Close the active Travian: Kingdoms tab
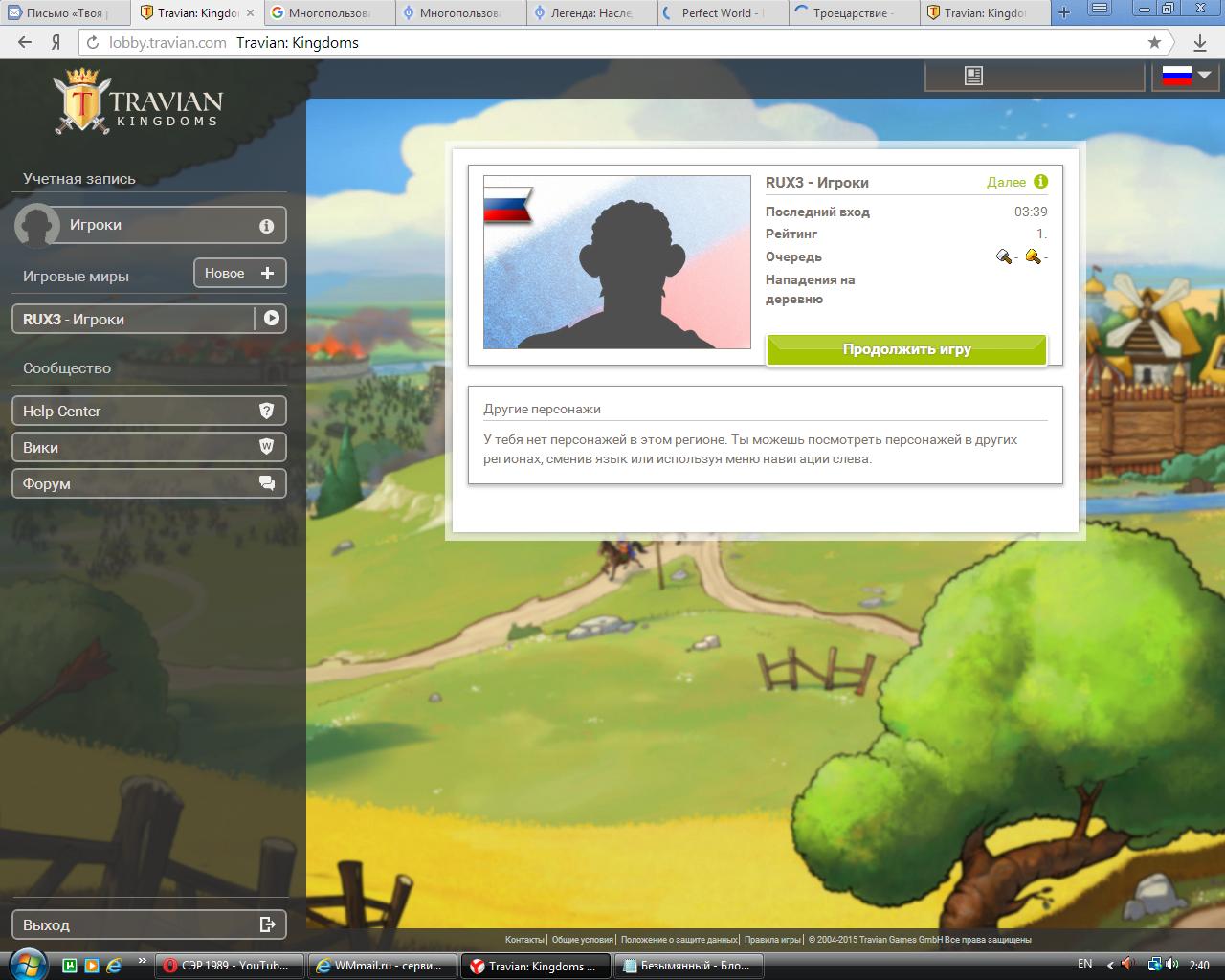1225x980 pixels. pyautogui.click(x=251, y=13)
